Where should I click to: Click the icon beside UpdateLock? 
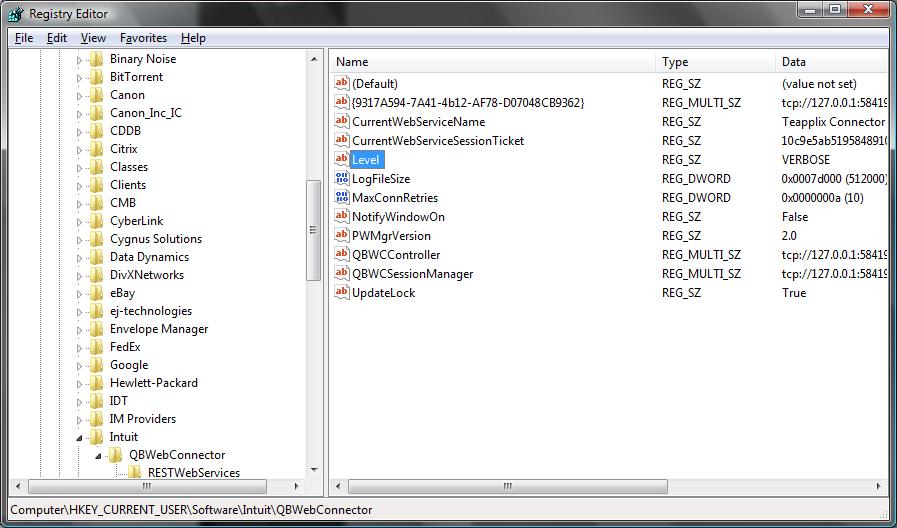(x=342, y=292)
